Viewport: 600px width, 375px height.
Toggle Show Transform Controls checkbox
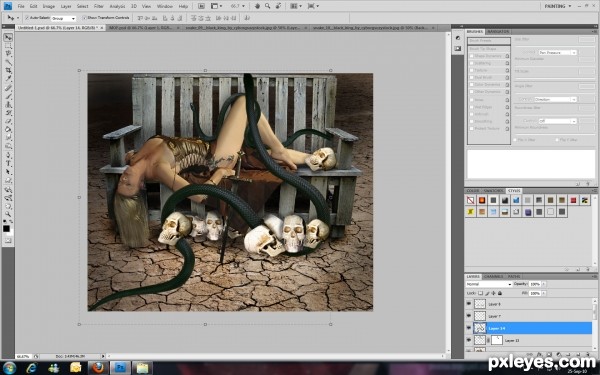(84, 18)
